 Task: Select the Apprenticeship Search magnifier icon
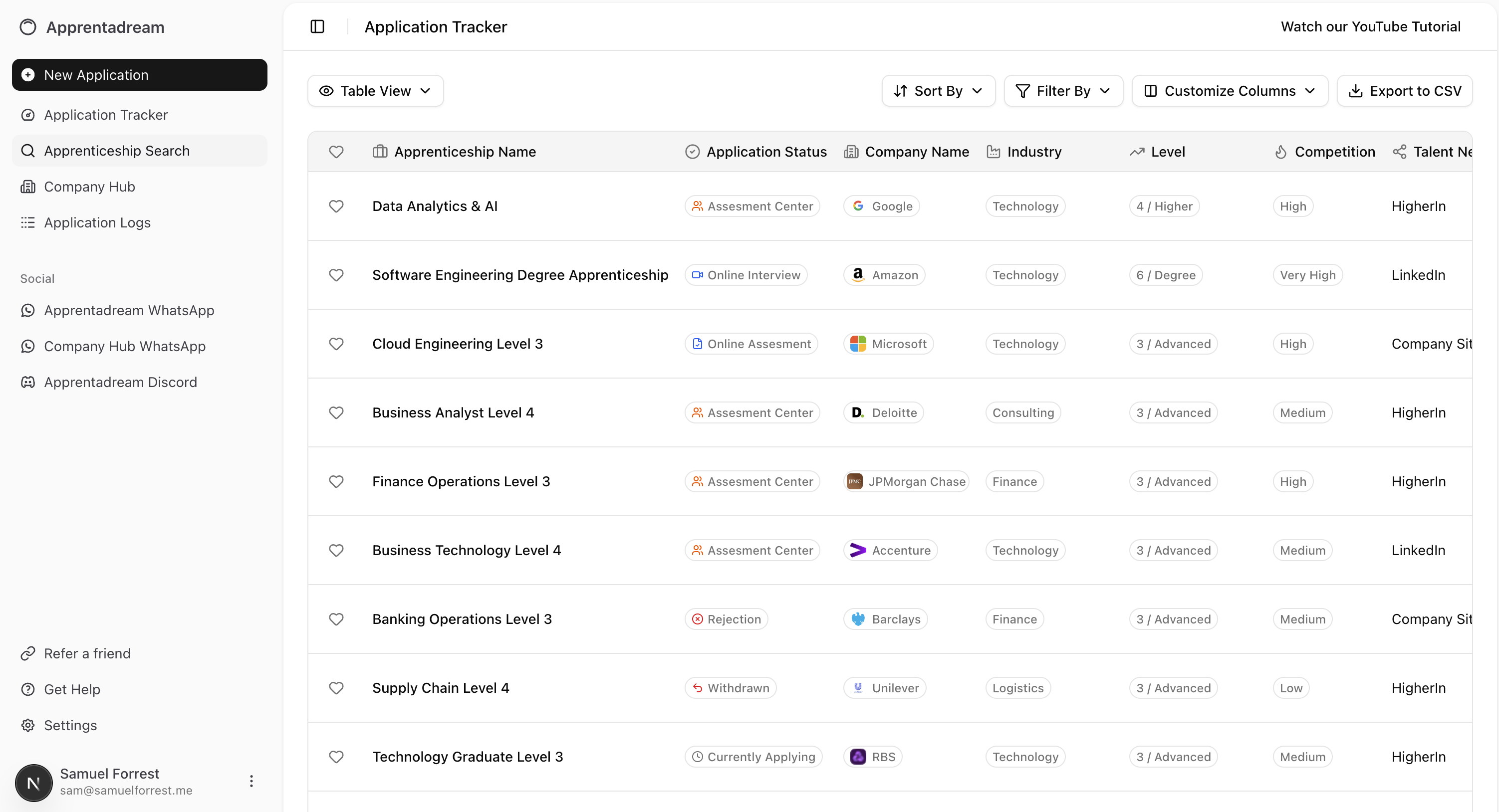pos(28,150)
